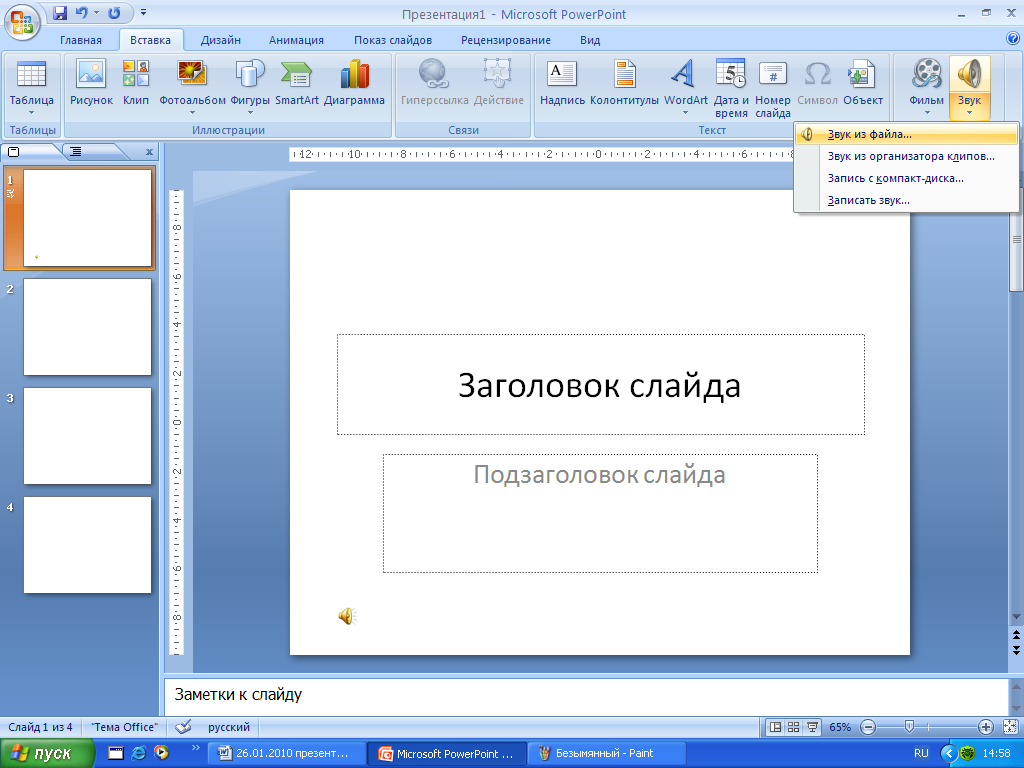Insert Дата и время
Screen dimensions: 1024x768
pos(731,89)
